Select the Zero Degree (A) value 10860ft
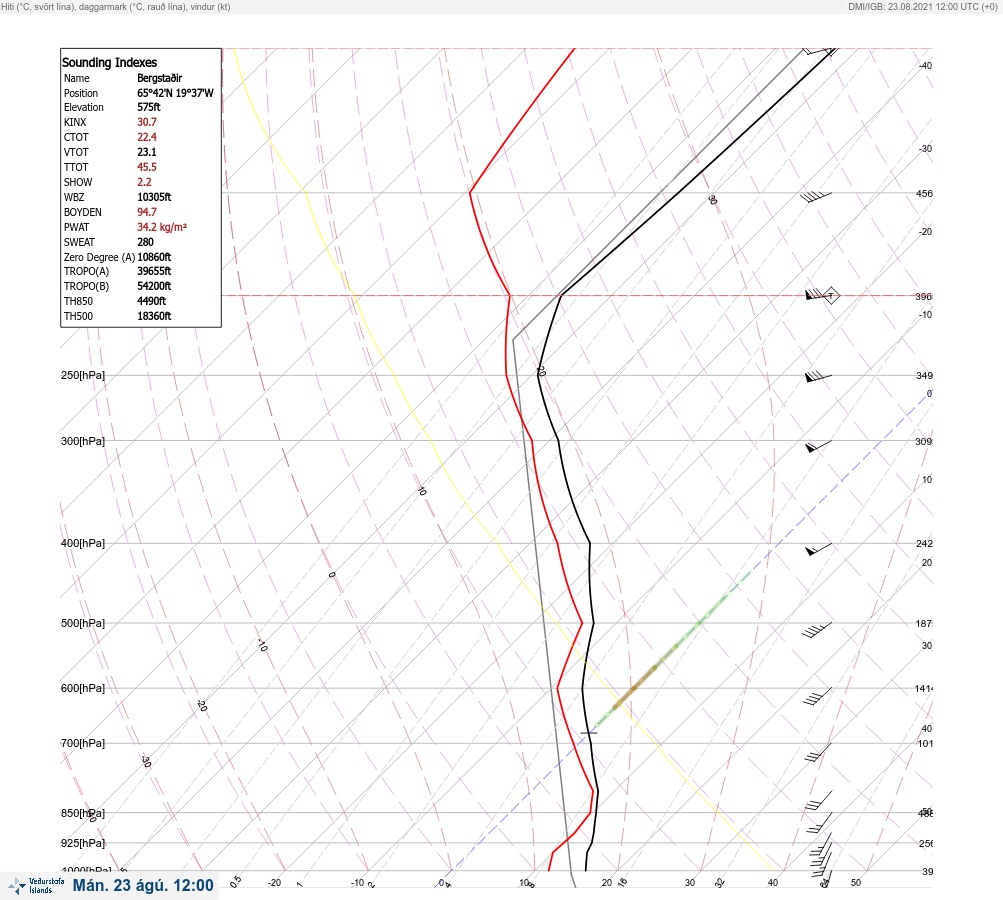1003x900 pixels. (154, 257)
